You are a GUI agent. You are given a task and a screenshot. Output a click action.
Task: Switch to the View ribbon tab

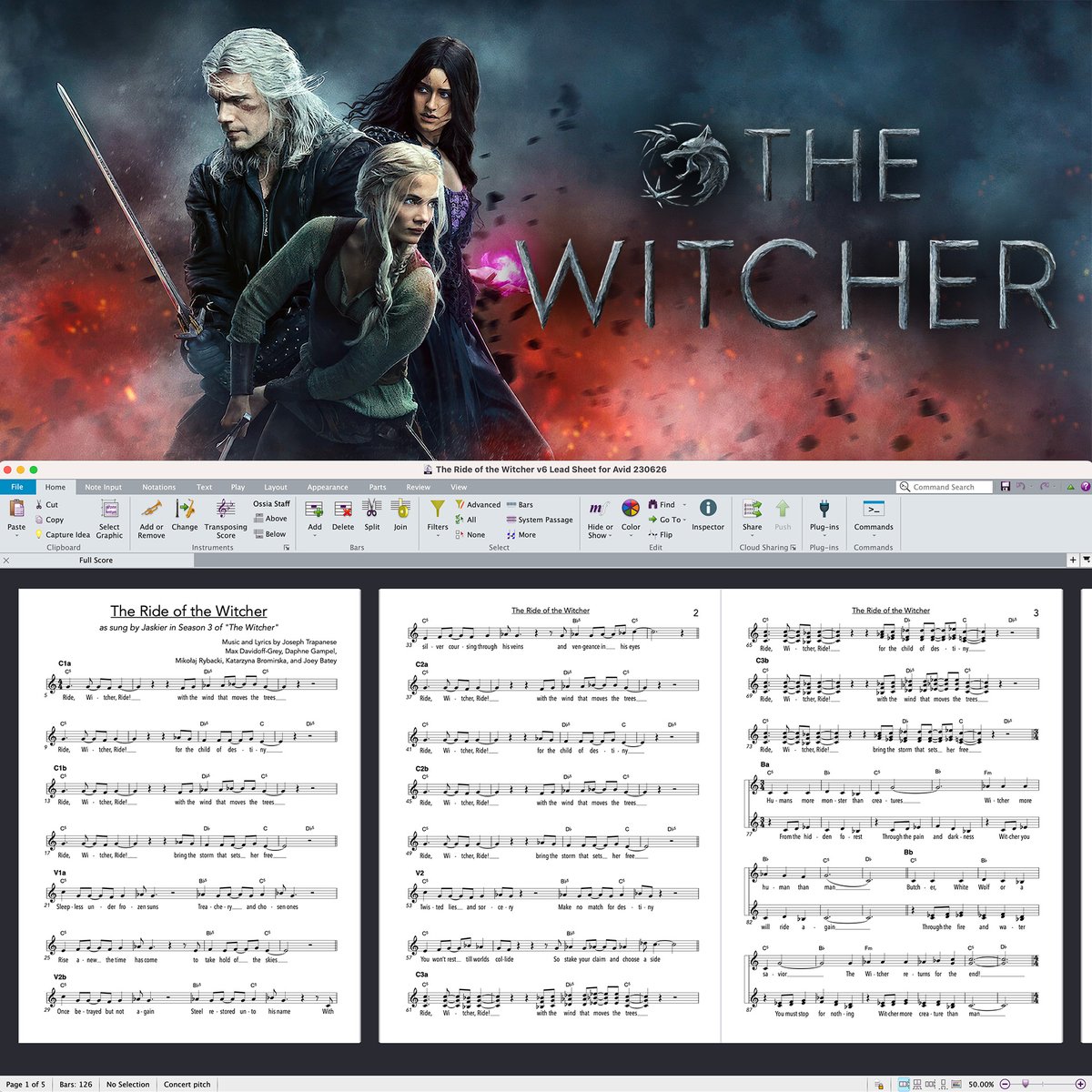click(x=459, y=487)
